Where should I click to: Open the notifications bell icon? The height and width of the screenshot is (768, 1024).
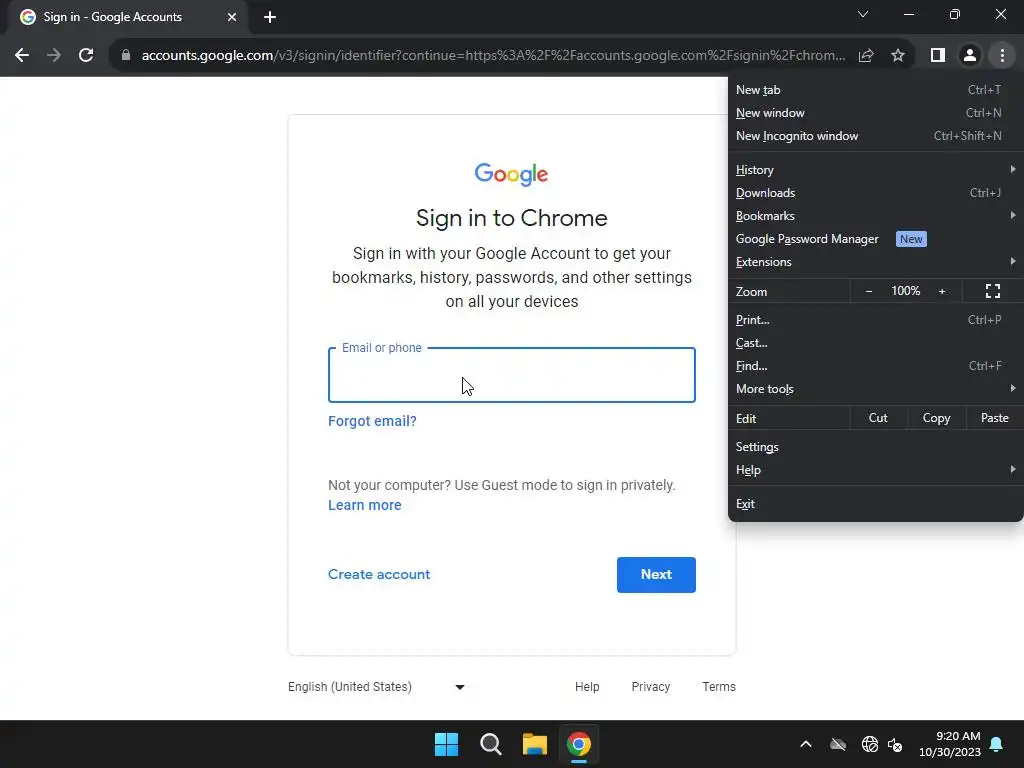[997, 744]
